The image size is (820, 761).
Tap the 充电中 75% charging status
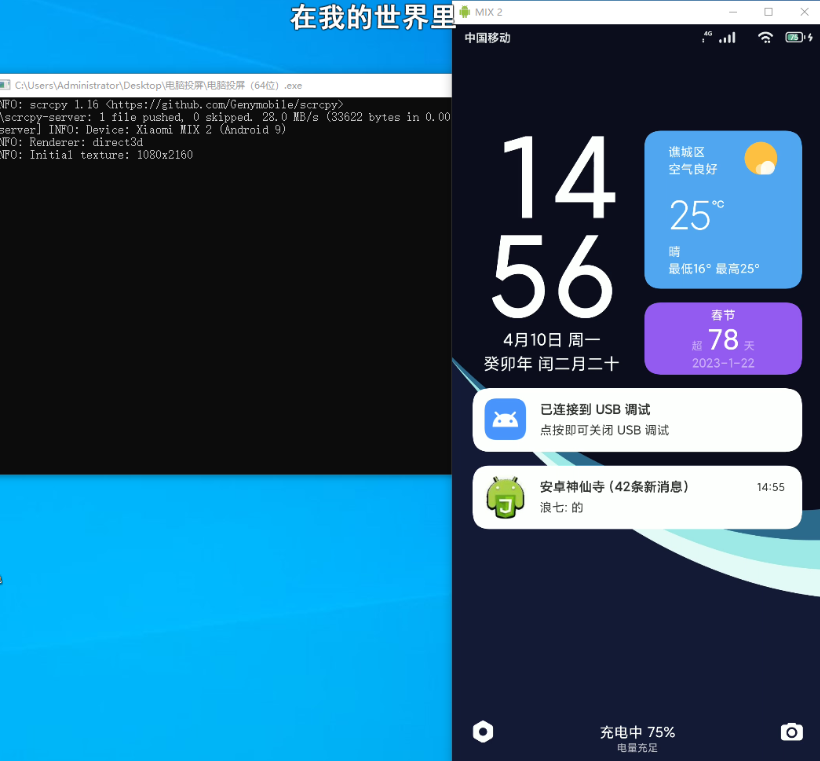[637, 732]
